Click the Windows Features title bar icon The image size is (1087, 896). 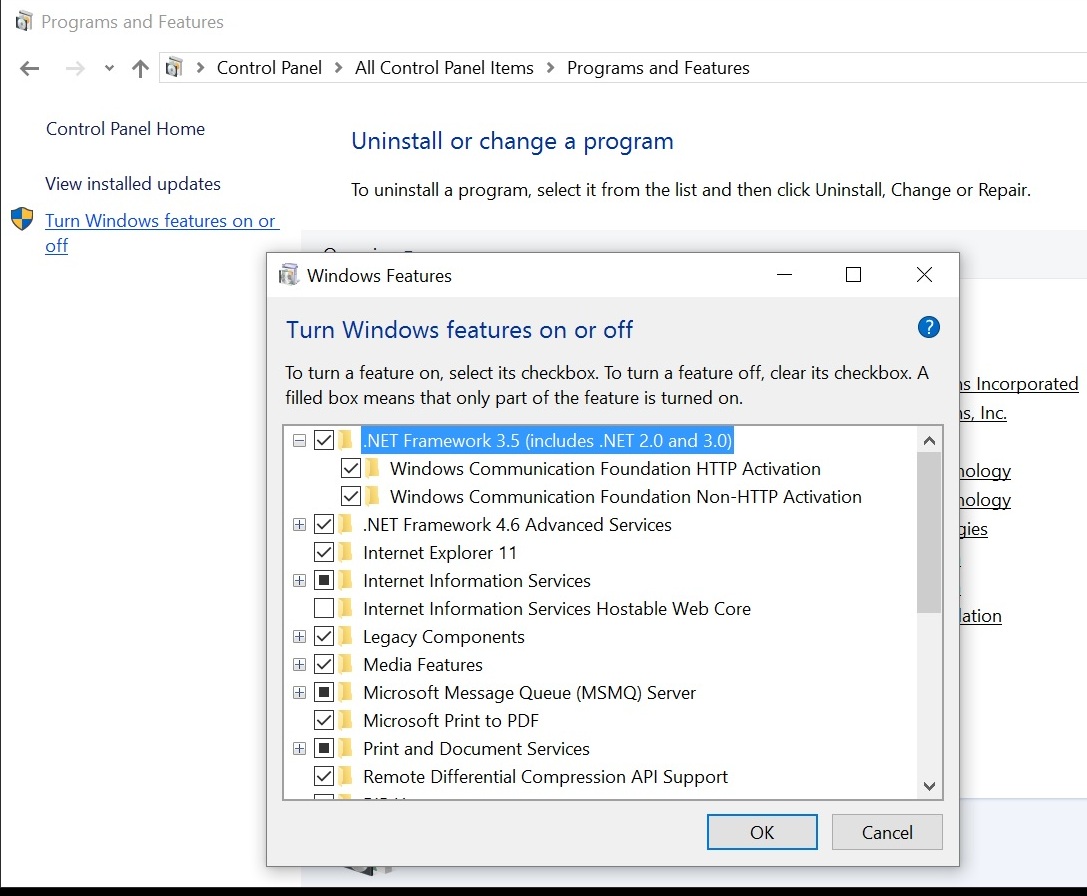pyautogui.click(x=288, y=275)
